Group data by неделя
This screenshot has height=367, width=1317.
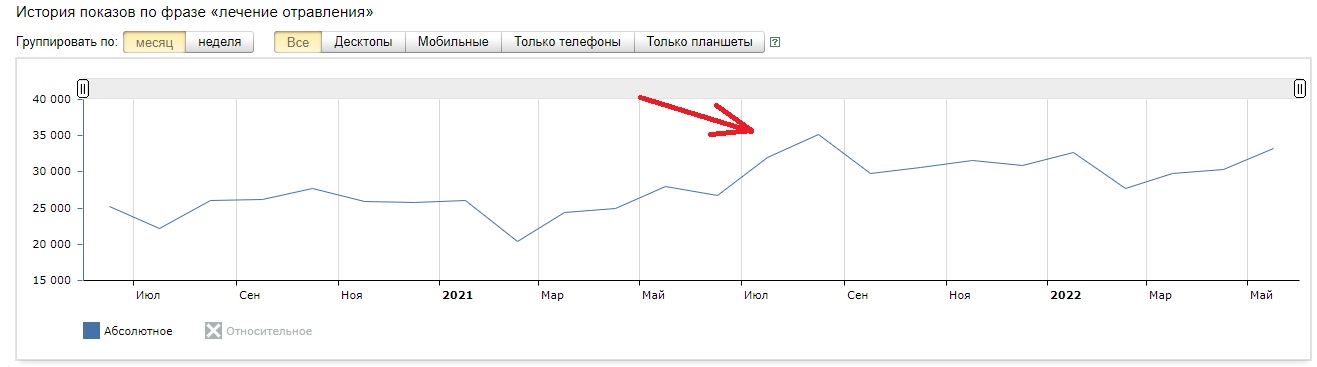click(x=219, y=42)
